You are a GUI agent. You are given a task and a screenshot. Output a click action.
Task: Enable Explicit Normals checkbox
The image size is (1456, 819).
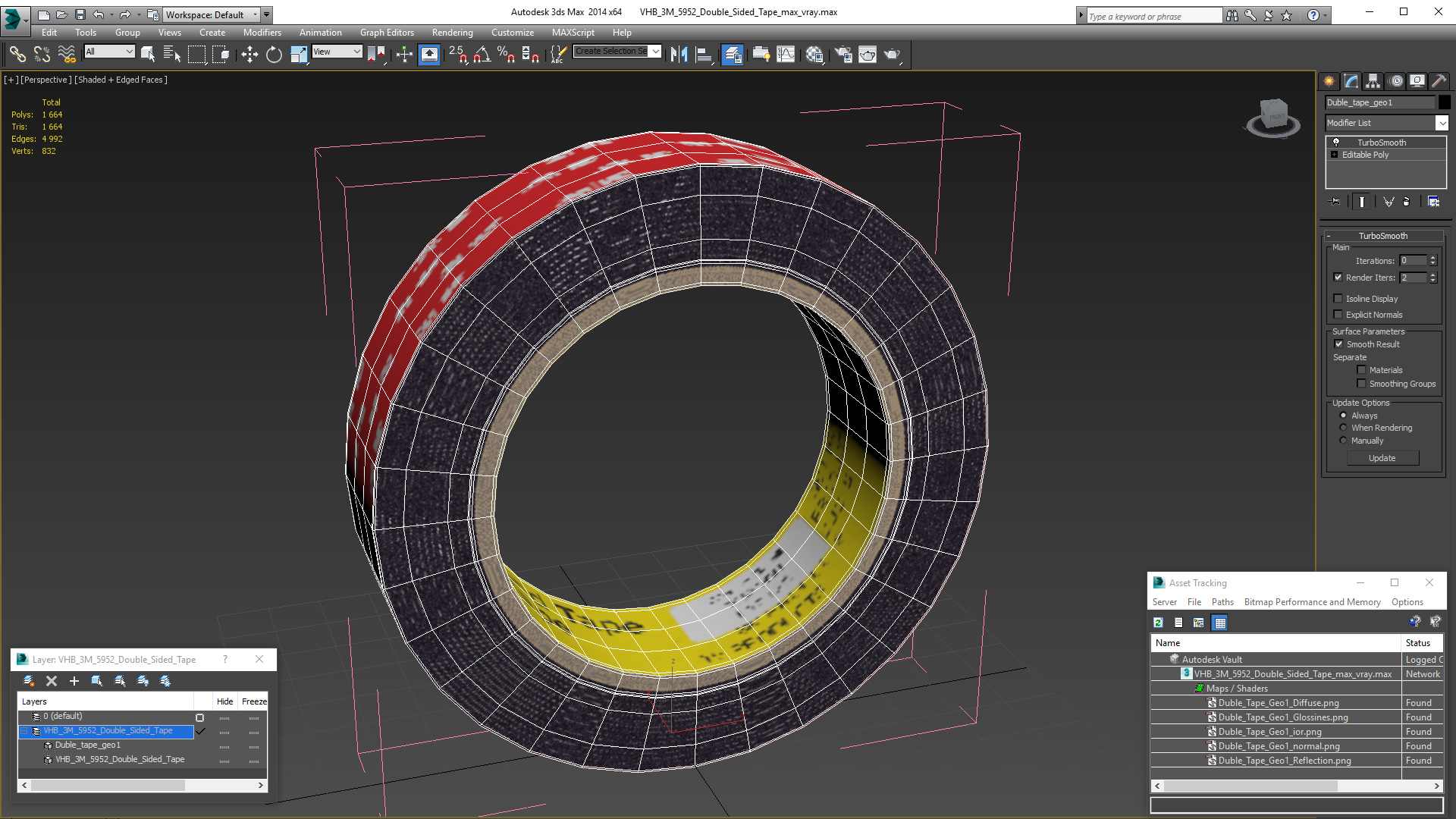pyautogui.click(x=1338, y=315)
